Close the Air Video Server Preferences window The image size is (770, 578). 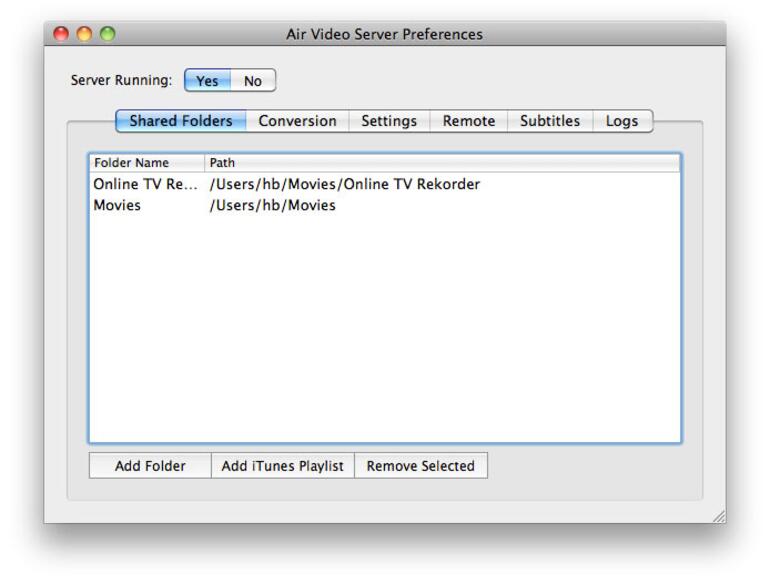tap(61, 34)
